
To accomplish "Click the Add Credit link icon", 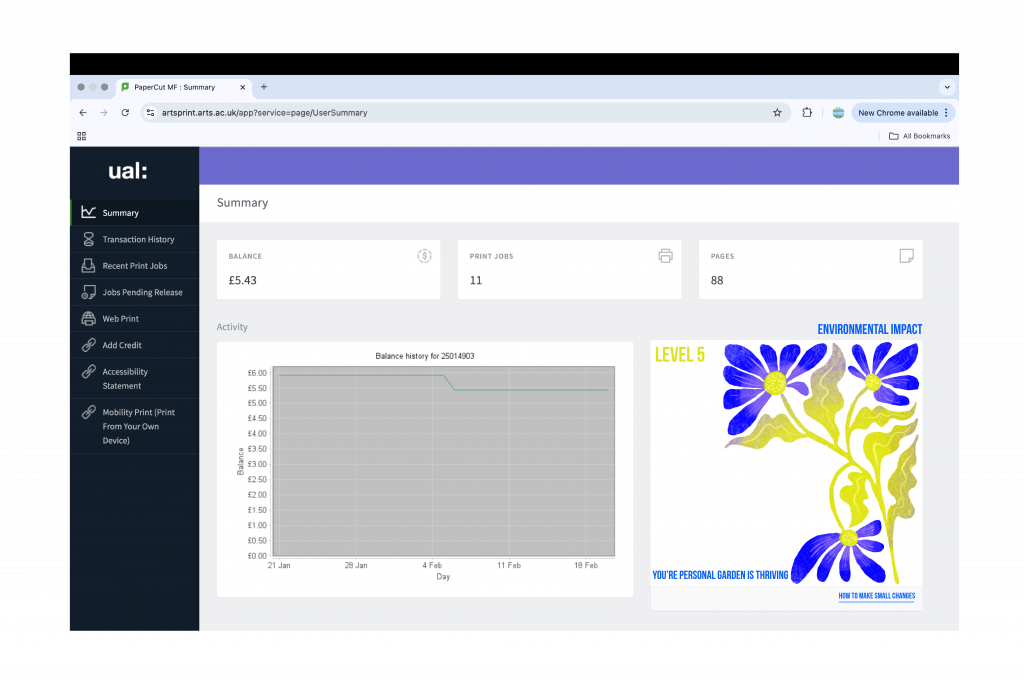I will pyautogui.click(x=89, y=345).
